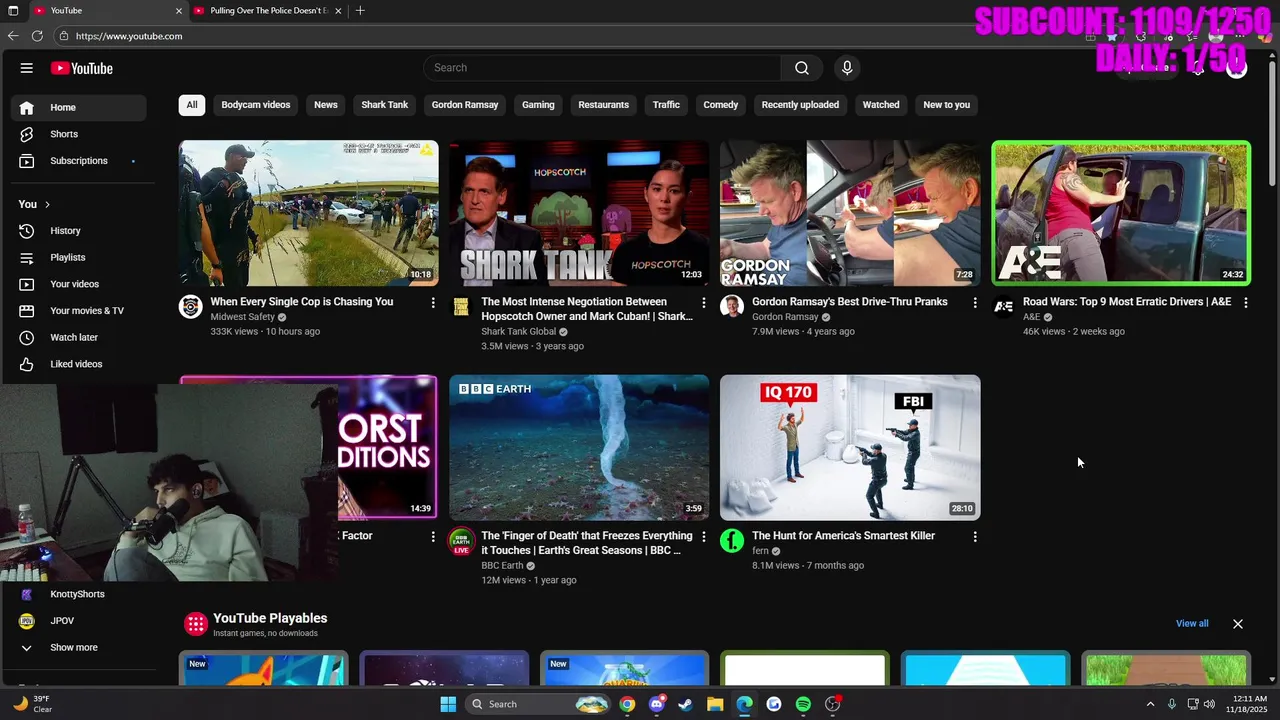Select the Watched filter chip
Viewport: 1280px width, 720px height.
click(881, 105)
